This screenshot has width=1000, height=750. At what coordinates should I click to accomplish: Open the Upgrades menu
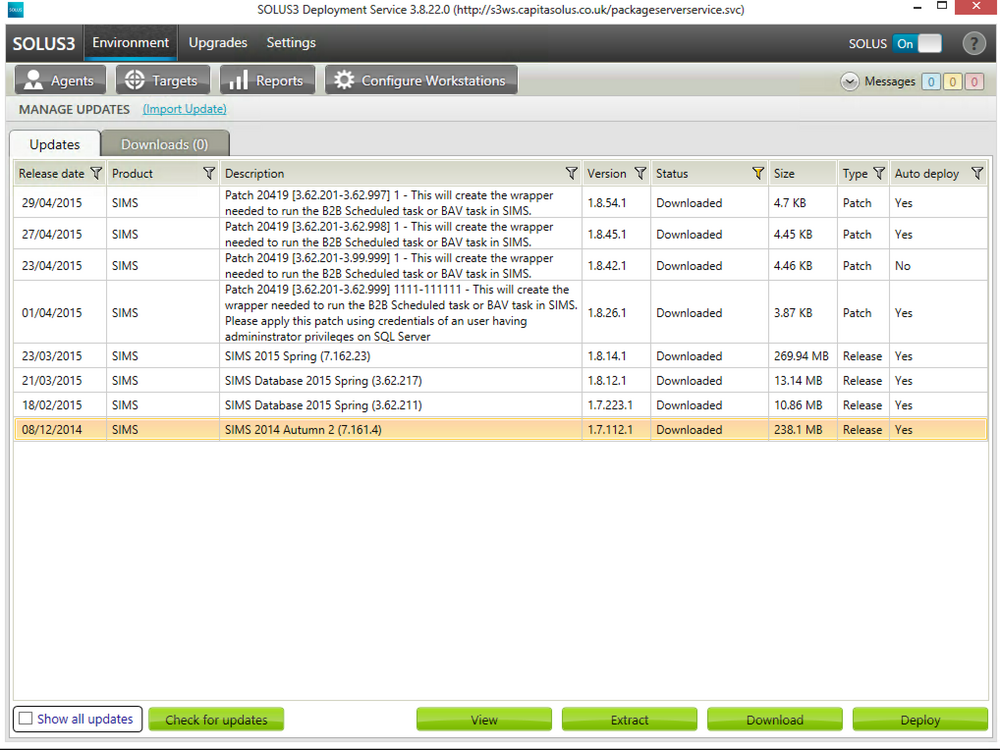(217, 43)
